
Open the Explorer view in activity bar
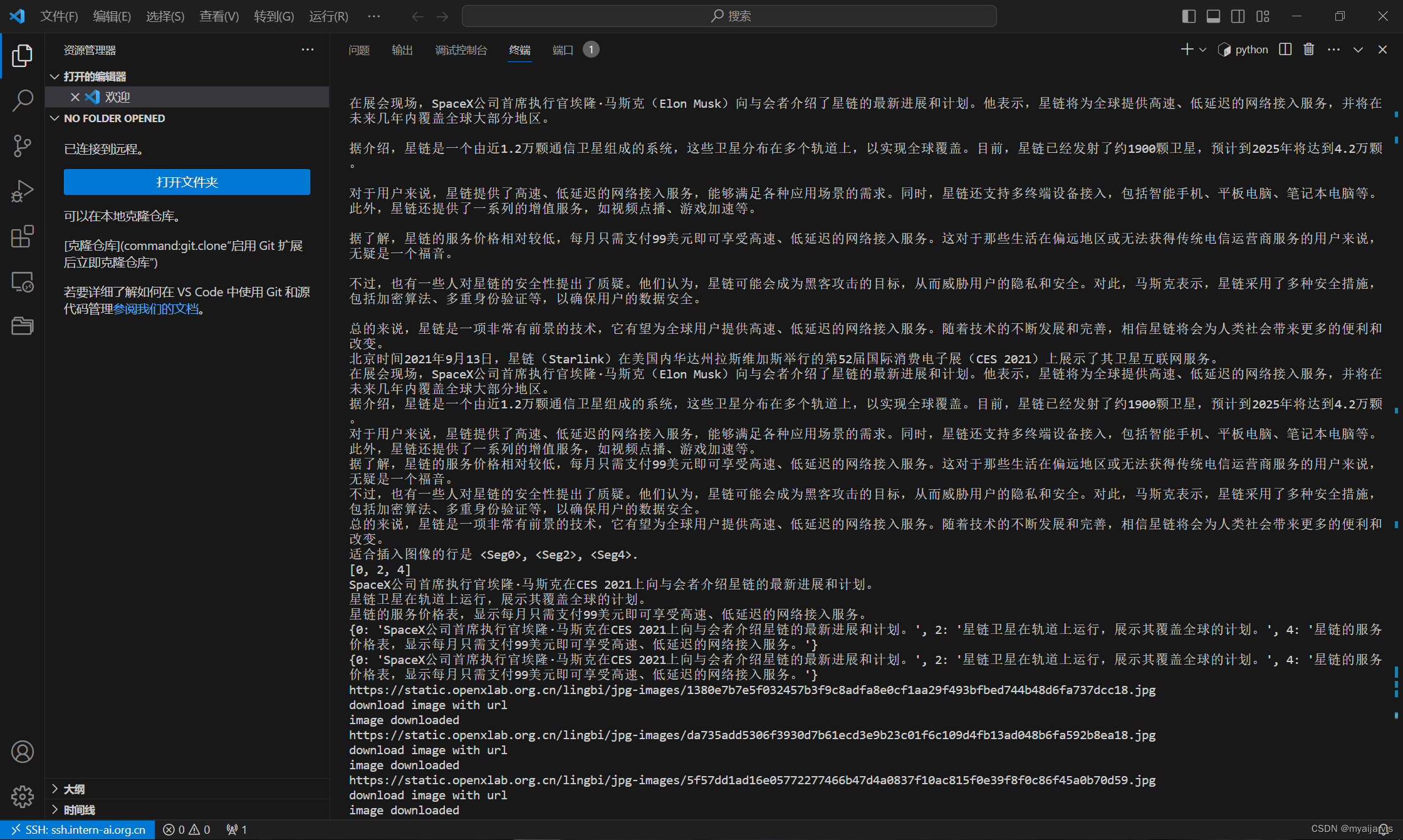coord(23,56)
